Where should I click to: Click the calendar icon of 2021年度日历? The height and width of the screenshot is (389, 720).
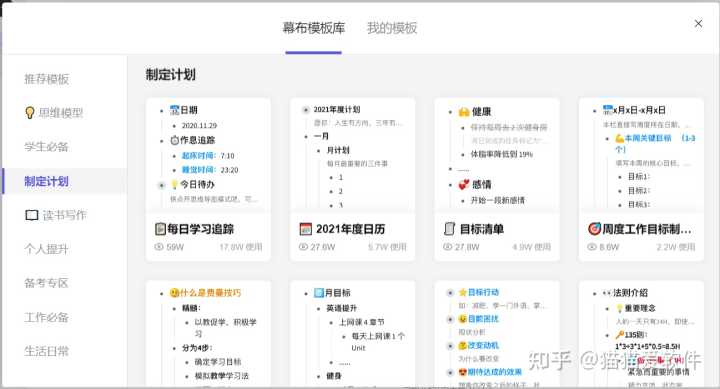[x=305, y=229]
